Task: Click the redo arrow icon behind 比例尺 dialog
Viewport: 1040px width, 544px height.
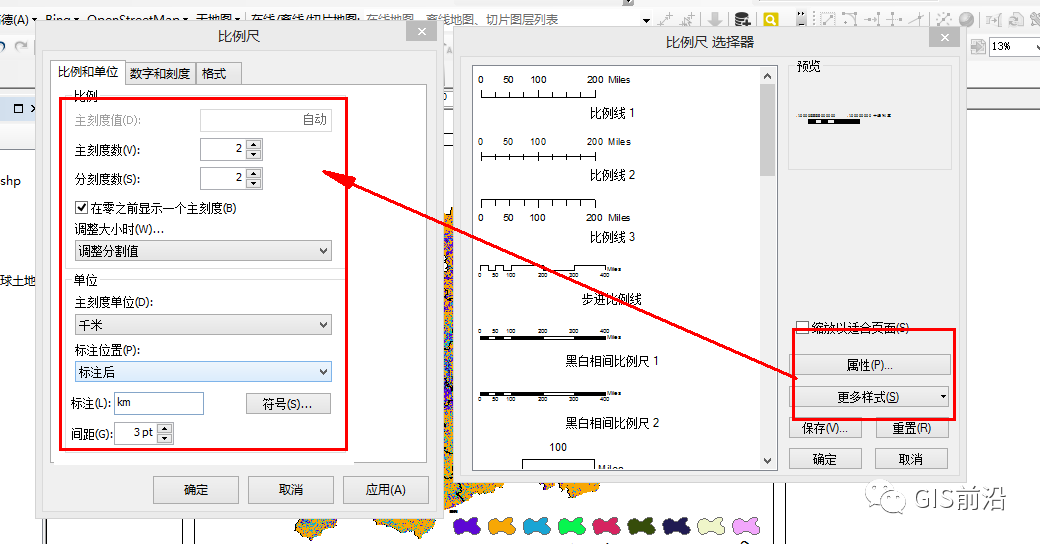Action: tap(21, 46)
